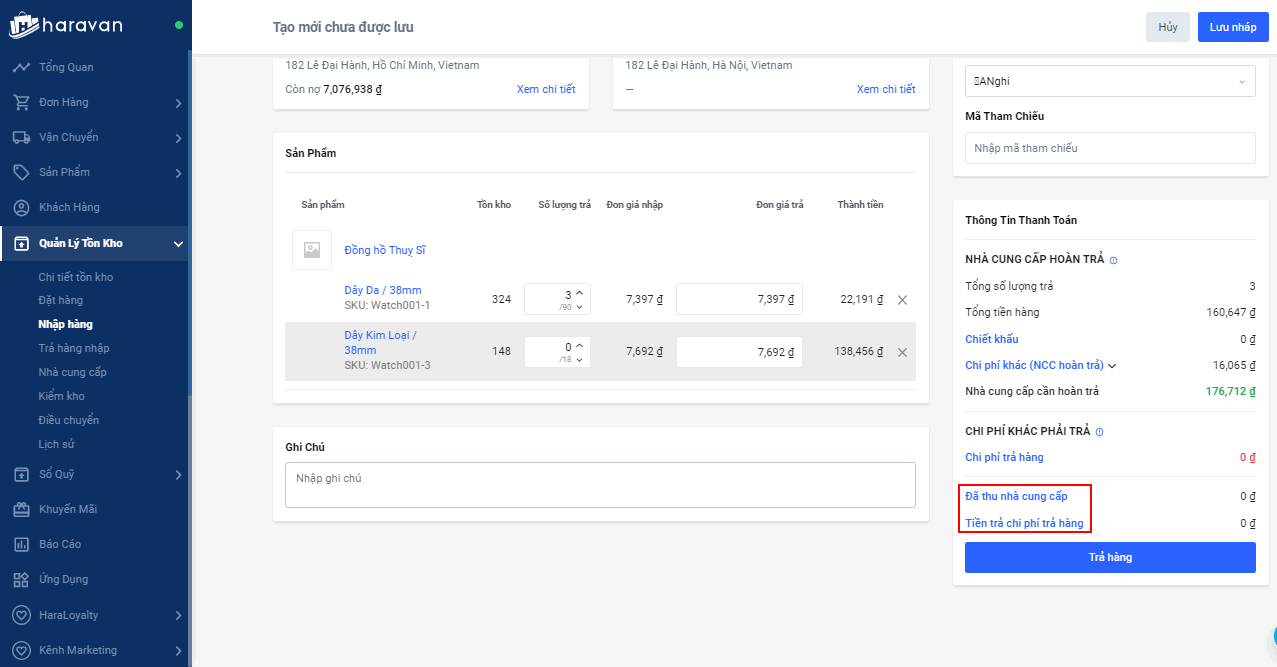Expand the Đơn Hàng sidebar menu

178,103
